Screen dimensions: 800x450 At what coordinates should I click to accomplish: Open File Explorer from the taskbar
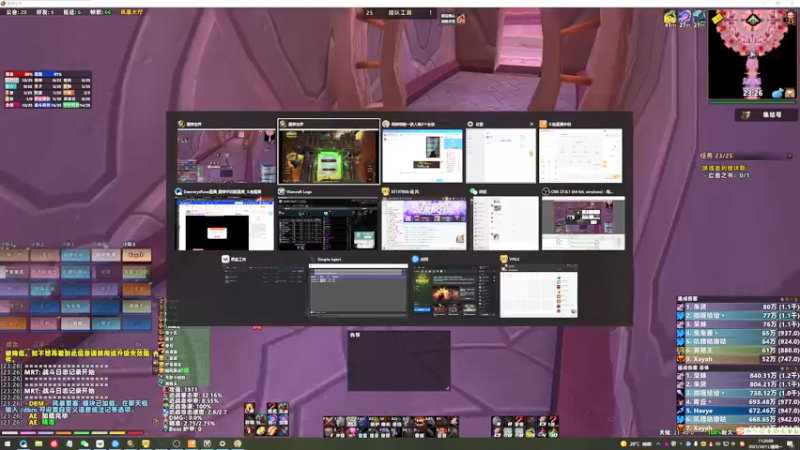pos(38,444)
